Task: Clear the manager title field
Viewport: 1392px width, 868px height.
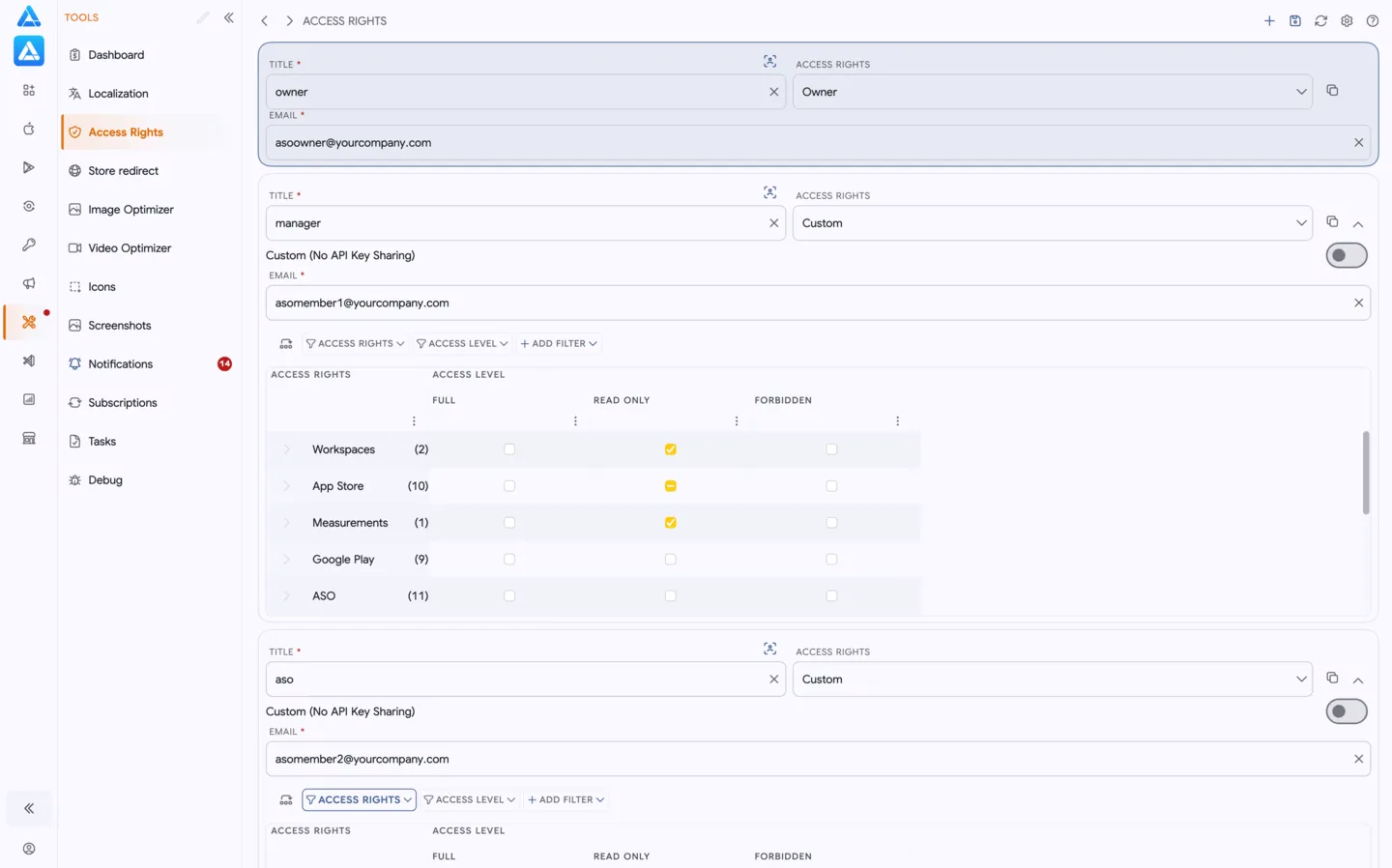Action: (773, 223)
